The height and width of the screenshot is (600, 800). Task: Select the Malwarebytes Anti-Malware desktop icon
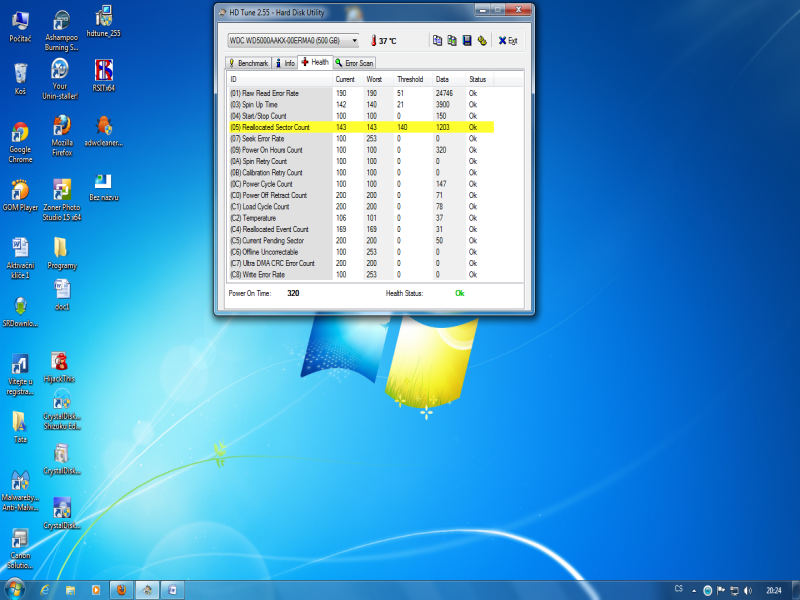tap(20, 490)
